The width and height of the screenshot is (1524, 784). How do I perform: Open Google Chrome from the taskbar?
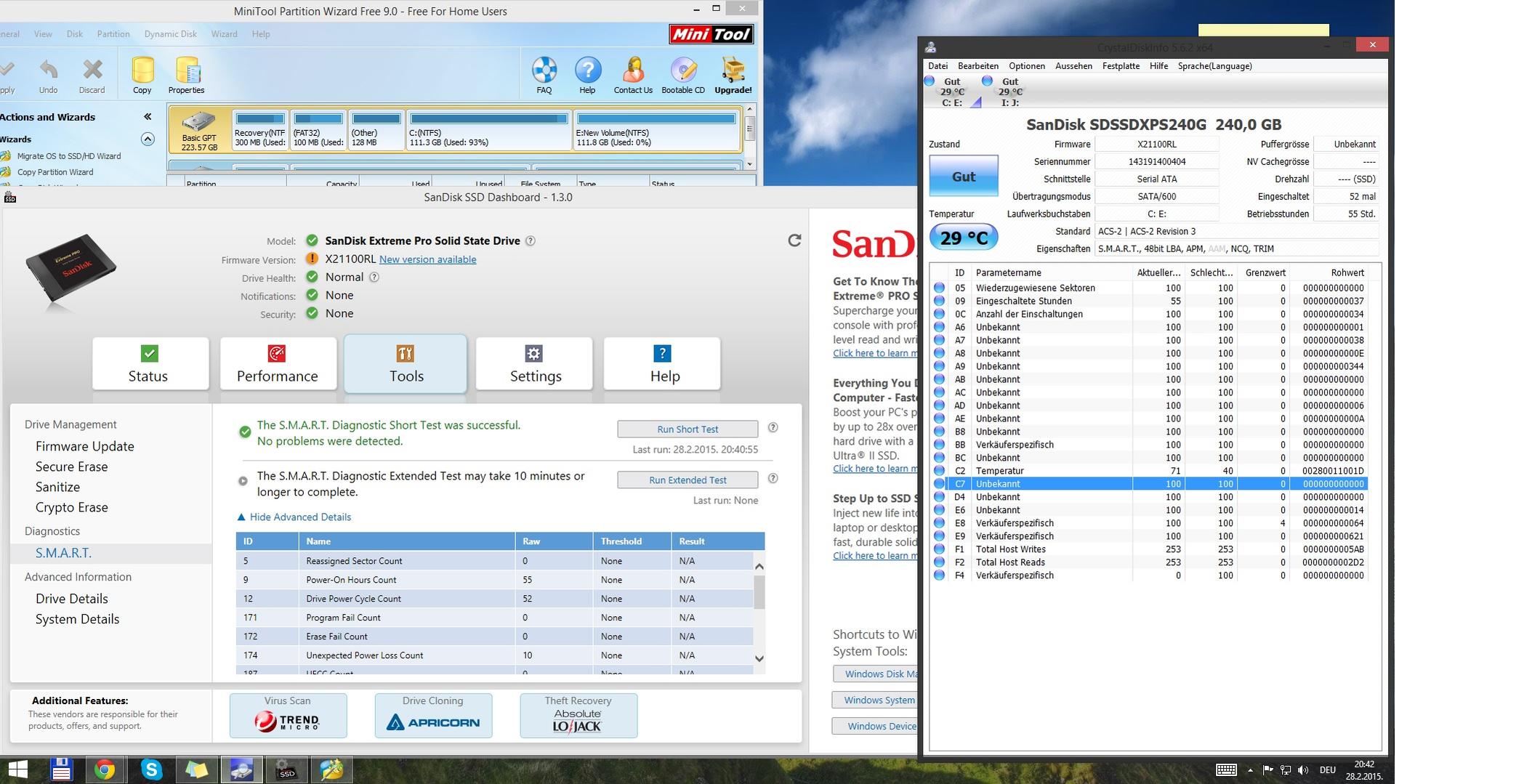click(x=105, y=769)
